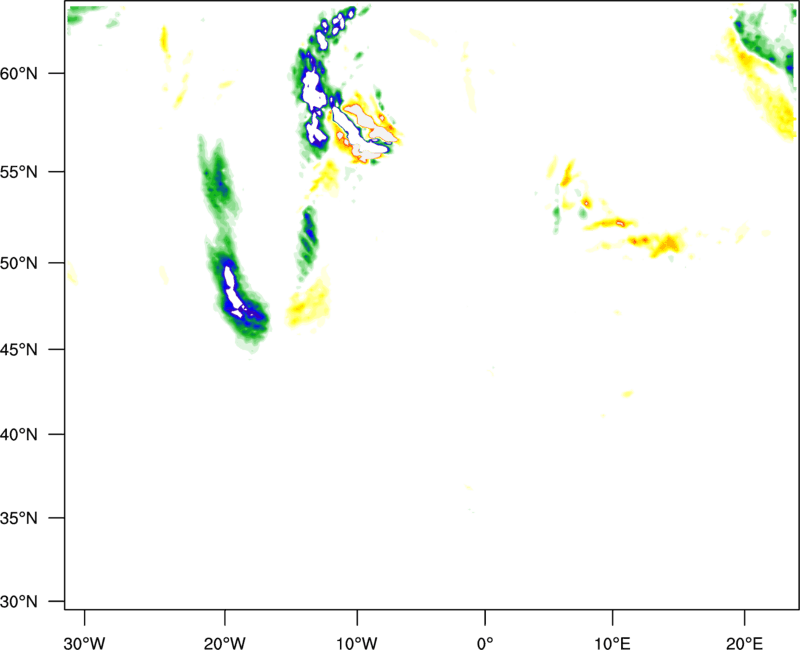The width and height of the screenshot is (800, 650).
Task: Click the 30°W longitude label
Action: pos(84,643)
